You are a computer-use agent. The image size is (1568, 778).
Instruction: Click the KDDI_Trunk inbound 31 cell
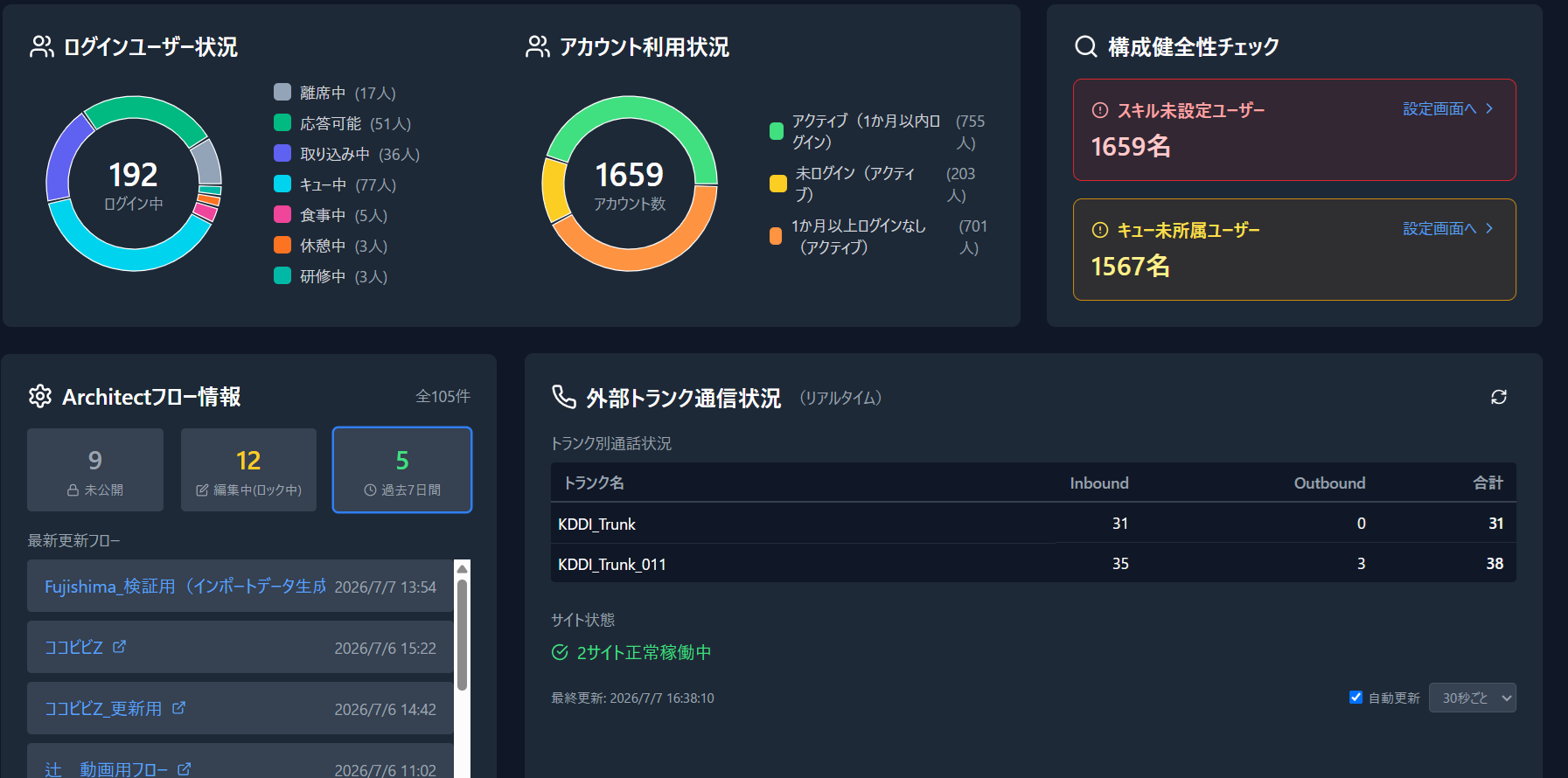[1120, 524]
